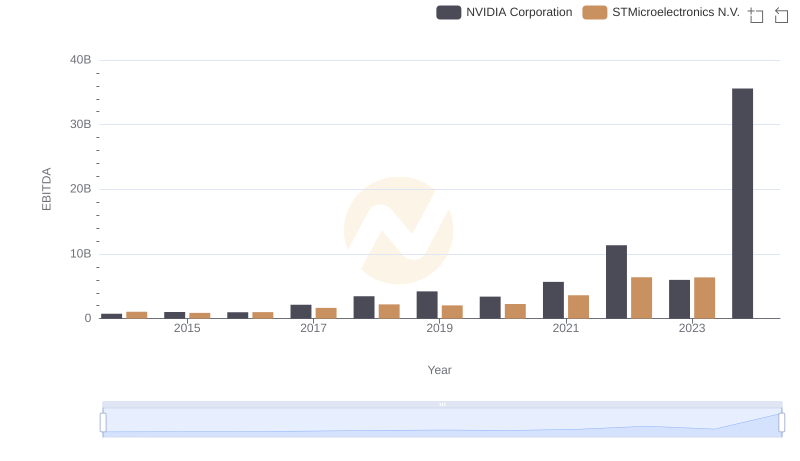This screenshot has height=461, width=800.
Task: Click the EBITDA axis title
Action: [x=46, y=189]
